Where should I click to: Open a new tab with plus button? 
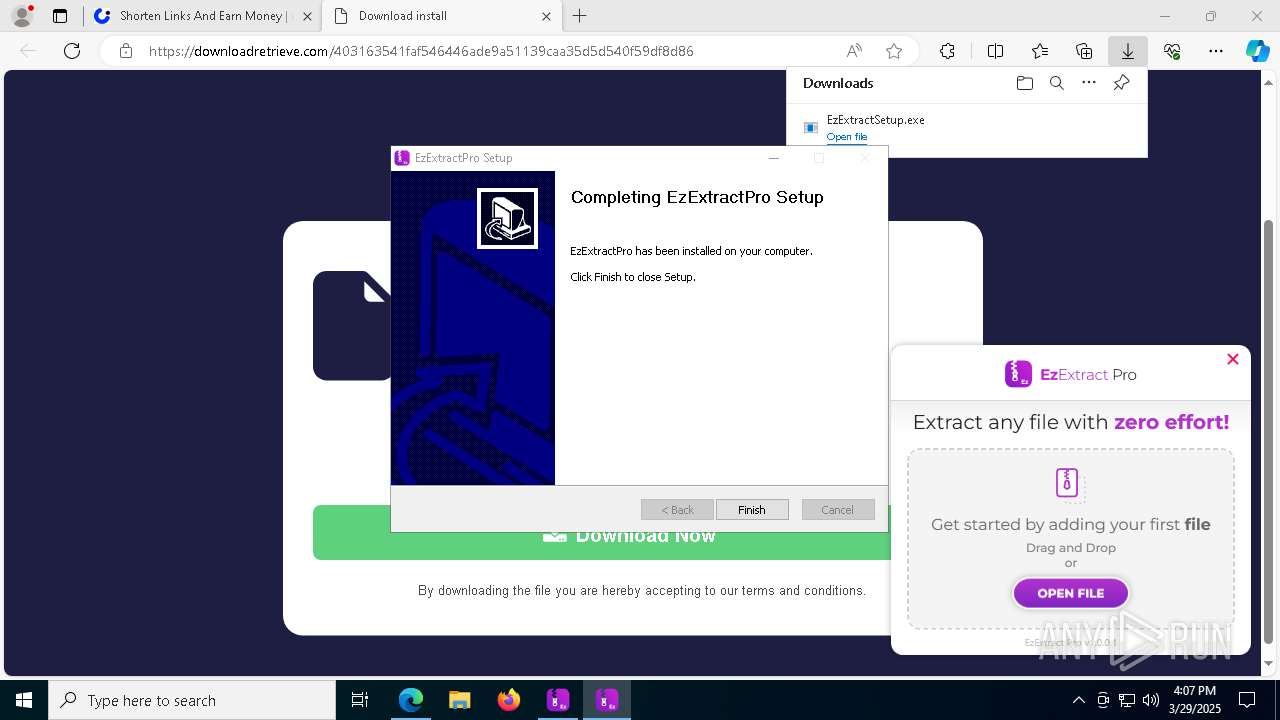580,16
